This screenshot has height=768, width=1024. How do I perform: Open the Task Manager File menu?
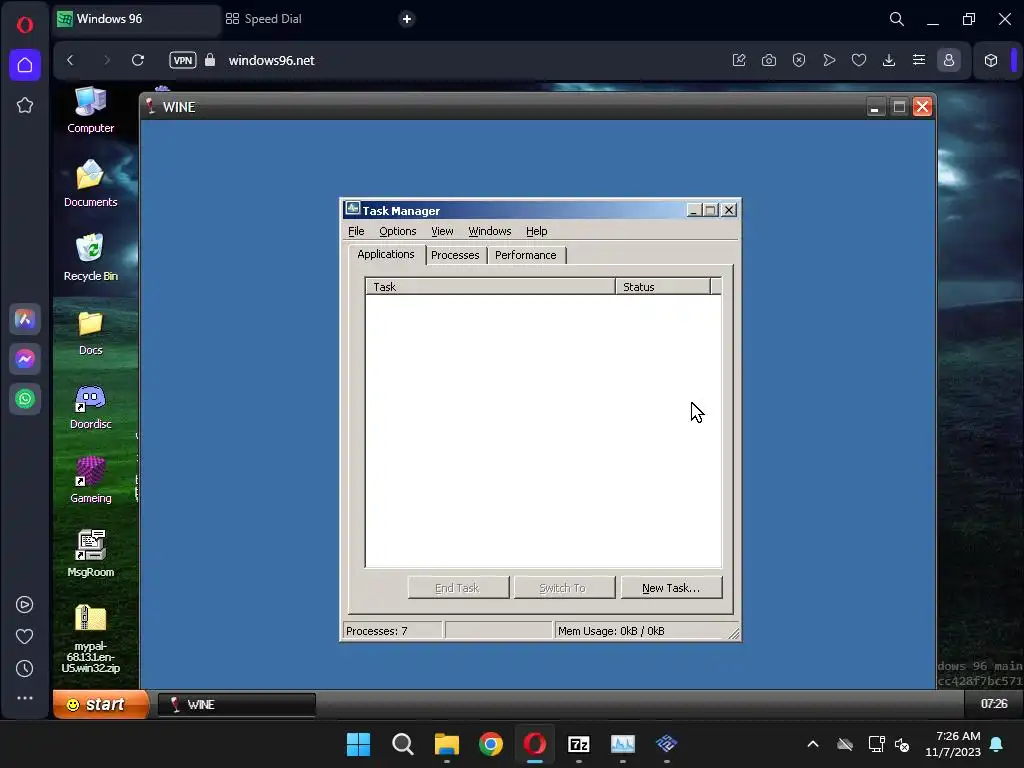click(x=356, y=231)
